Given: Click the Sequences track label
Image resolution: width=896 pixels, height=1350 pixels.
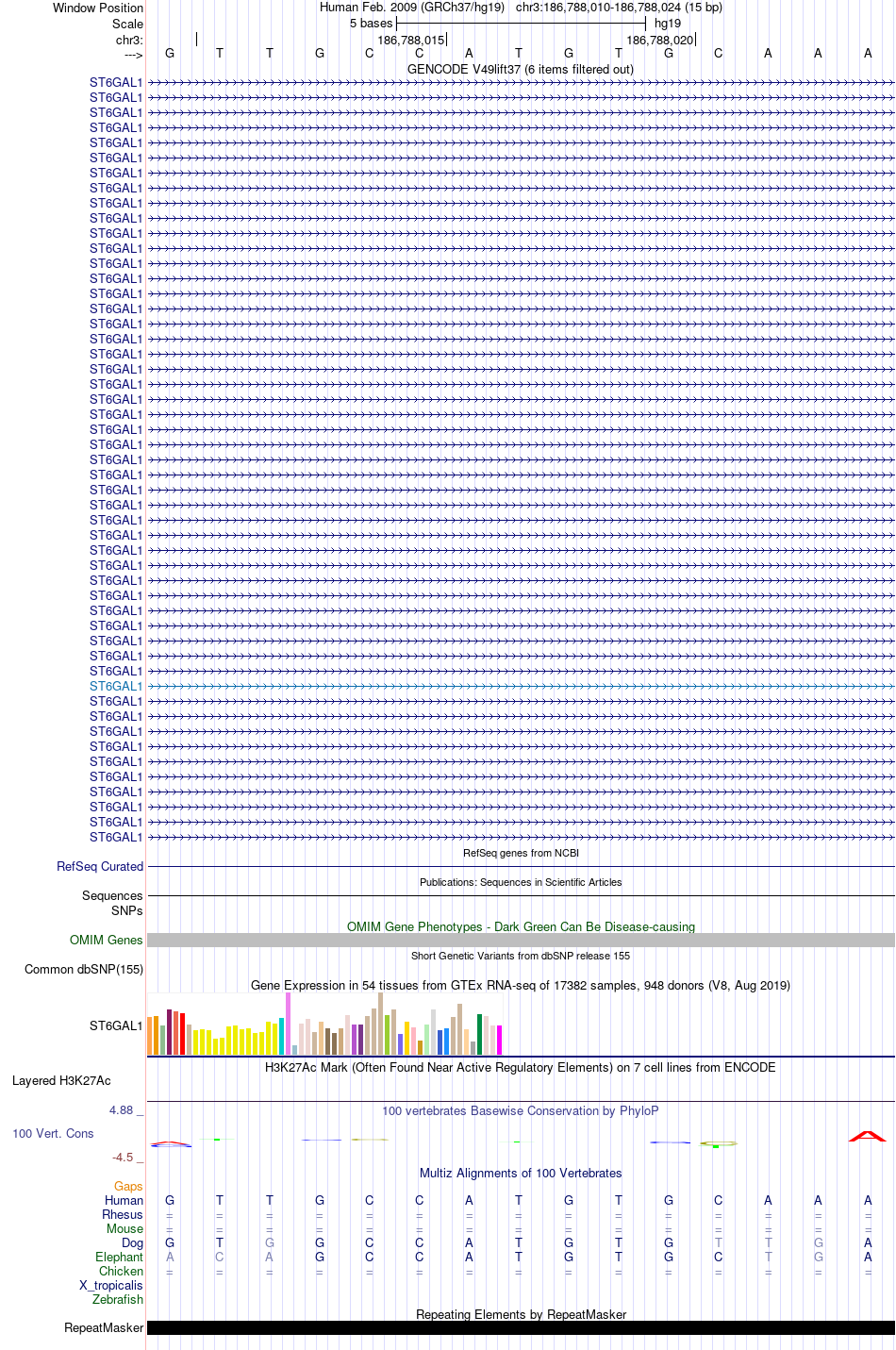Looking at the screenshot, I should [x=112, y=895].
